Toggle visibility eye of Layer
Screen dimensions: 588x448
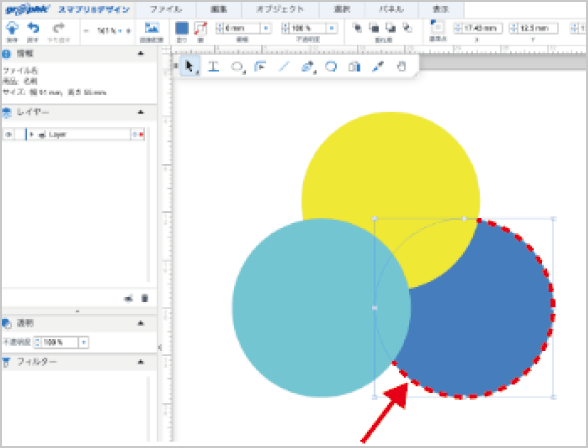tap(9, 134)
